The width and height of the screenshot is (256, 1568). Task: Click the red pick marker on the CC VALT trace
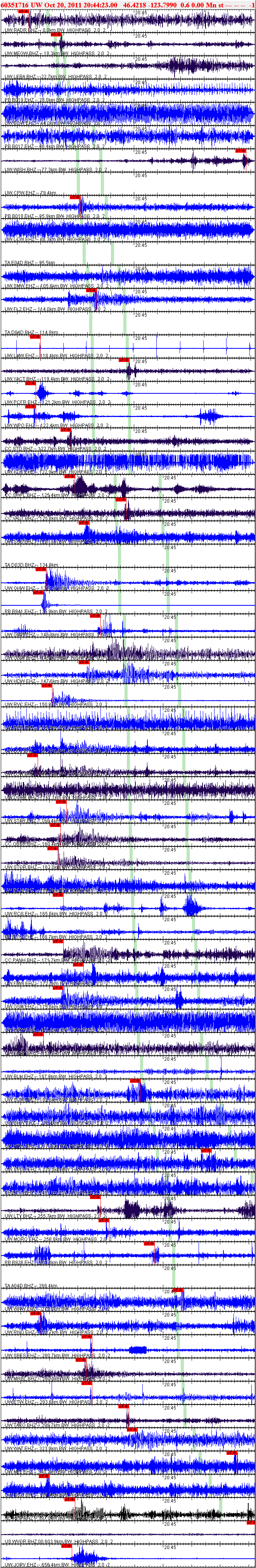121,500
